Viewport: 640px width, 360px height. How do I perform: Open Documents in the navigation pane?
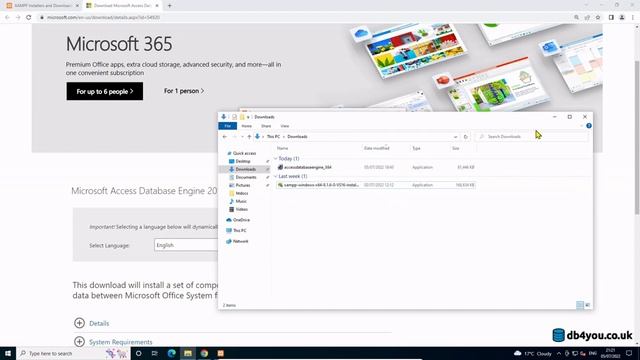246,177
